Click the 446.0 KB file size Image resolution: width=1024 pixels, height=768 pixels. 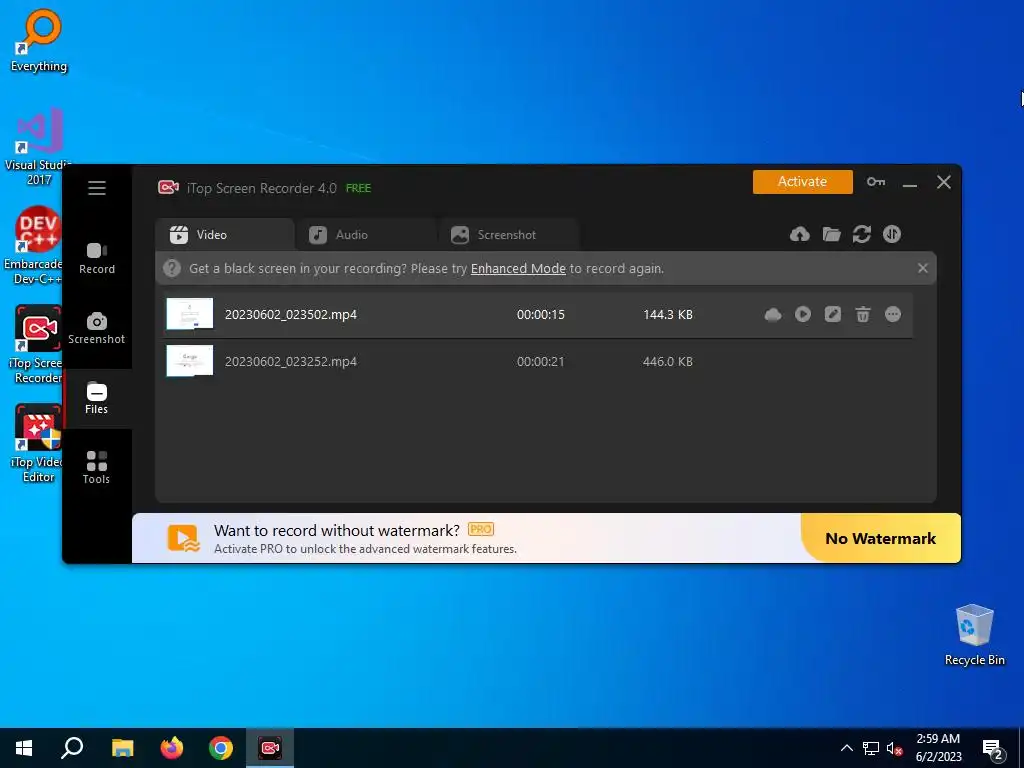(x=667, y=362)
